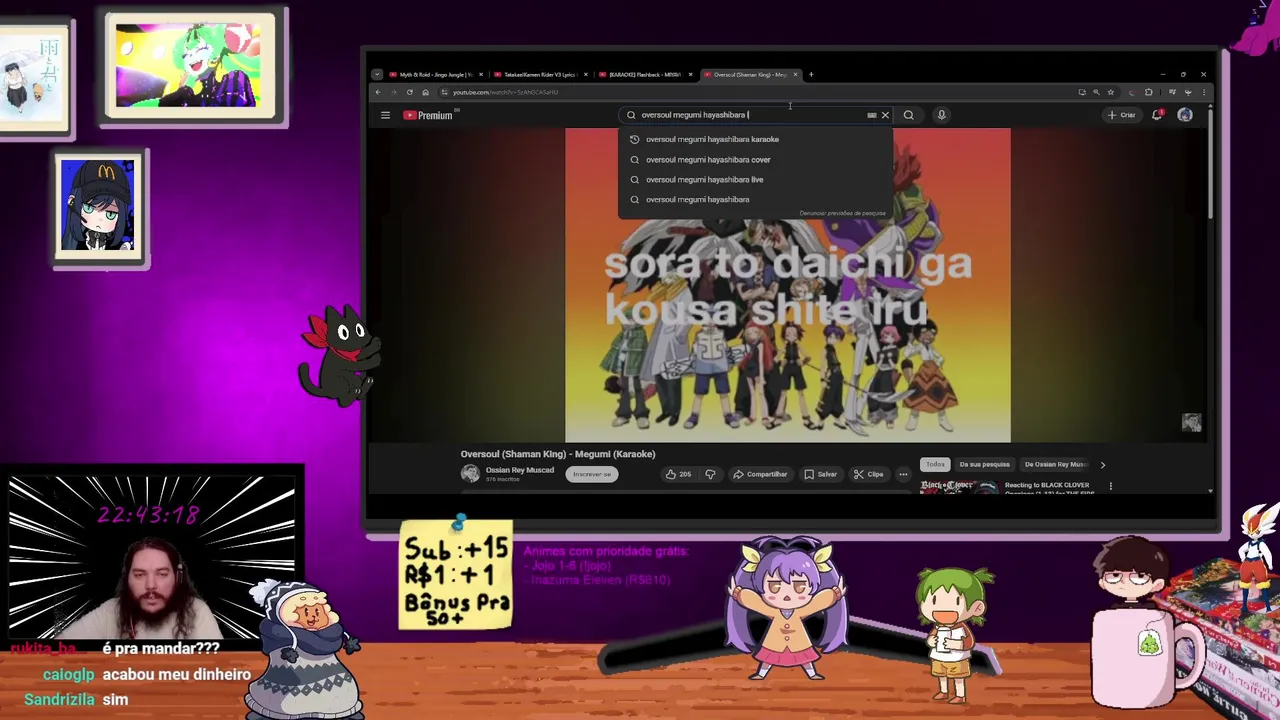Click the browser home icon
This screenshot has height=720, width=1280.
point(425,92)
